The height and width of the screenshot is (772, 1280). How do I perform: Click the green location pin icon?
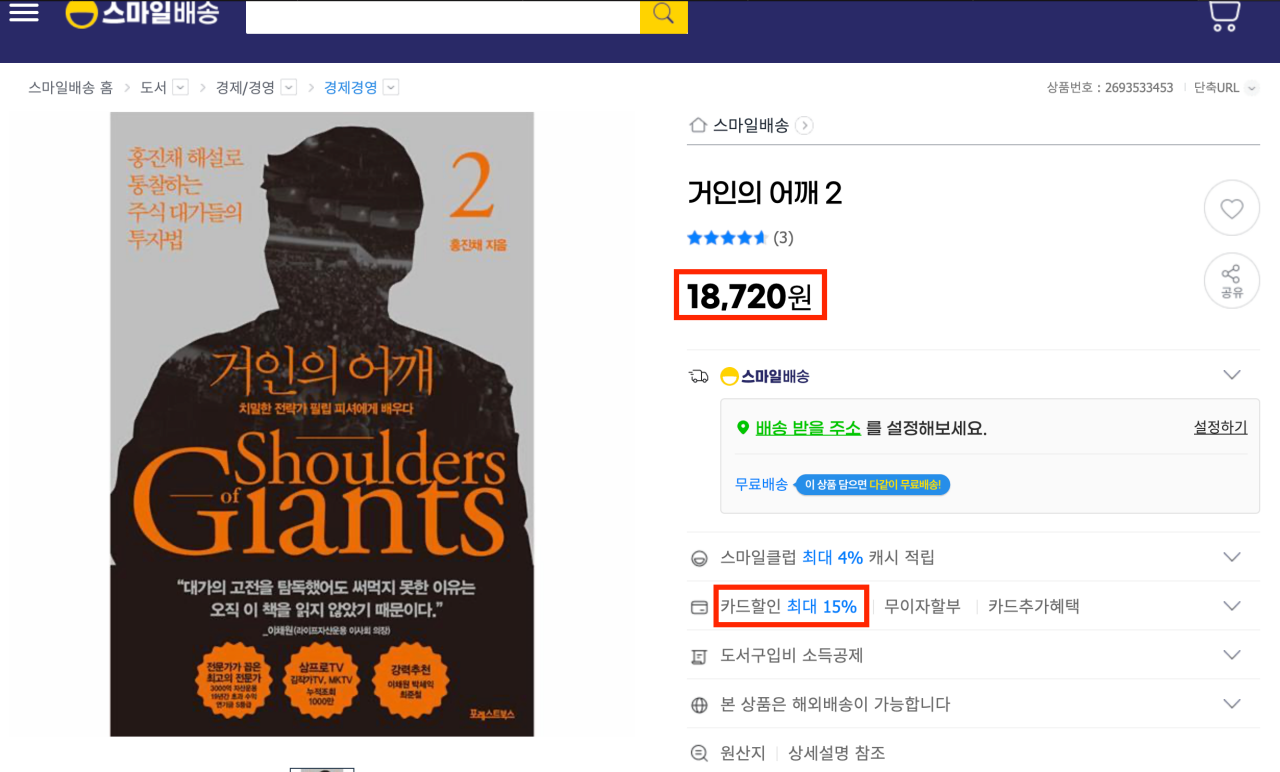coord(742,428)
